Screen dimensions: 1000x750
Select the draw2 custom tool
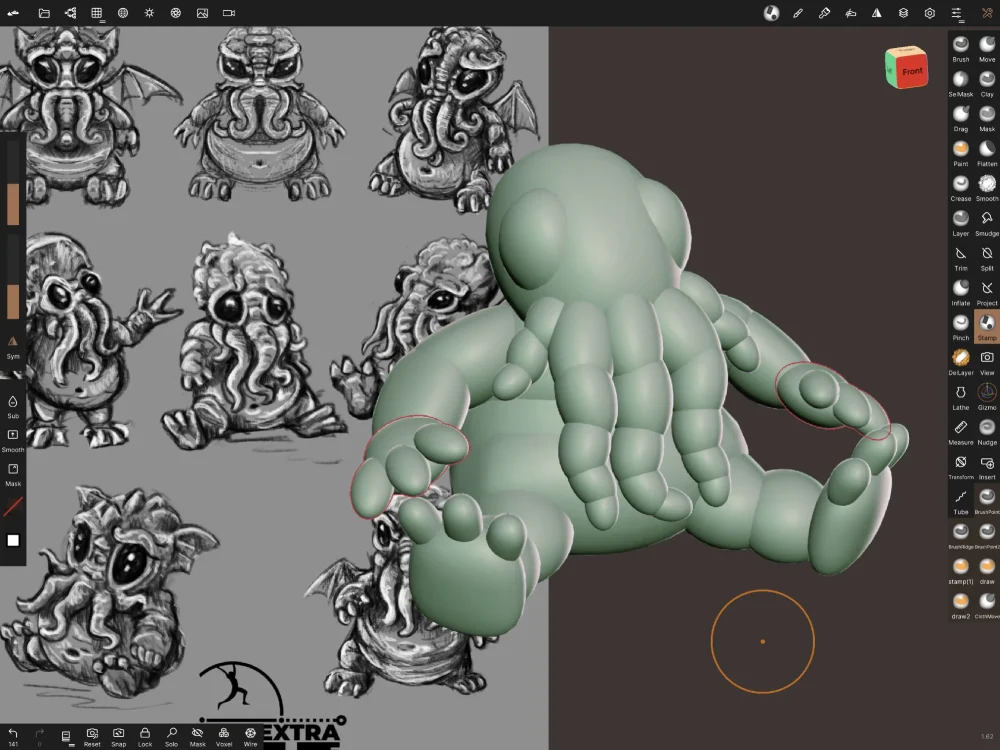(x=960, y=606)
